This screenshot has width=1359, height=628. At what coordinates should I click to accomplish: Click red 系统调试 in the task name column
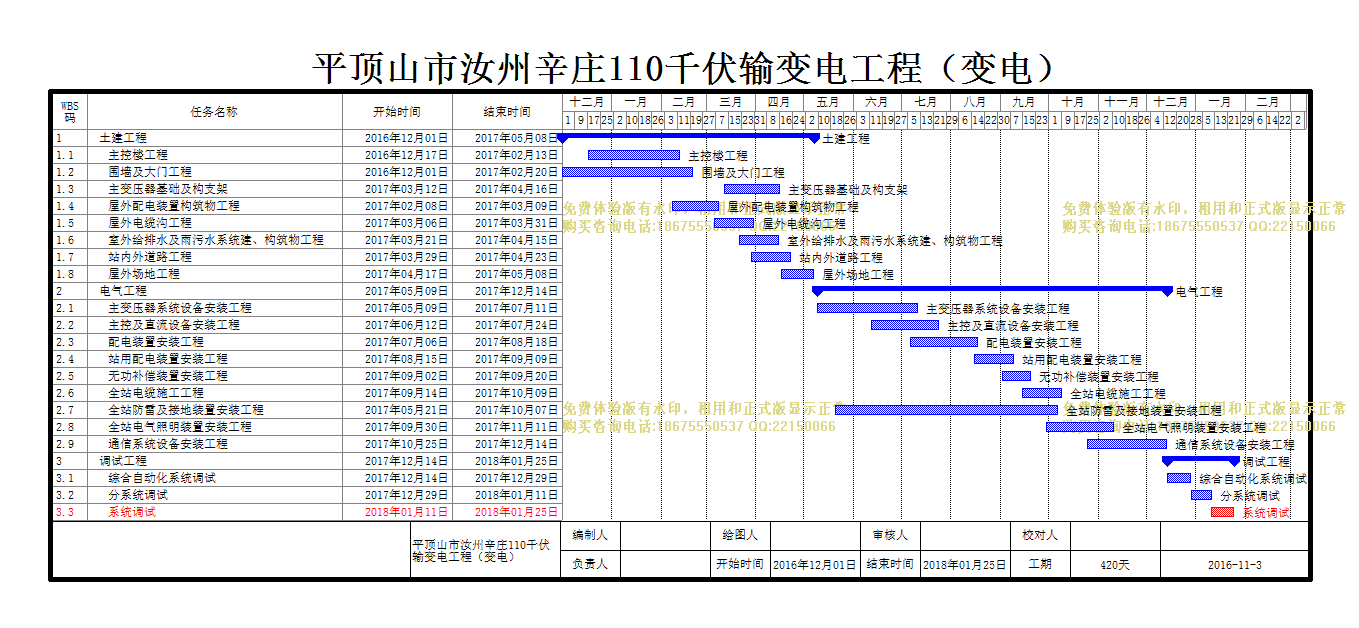(x=132, y=512)
